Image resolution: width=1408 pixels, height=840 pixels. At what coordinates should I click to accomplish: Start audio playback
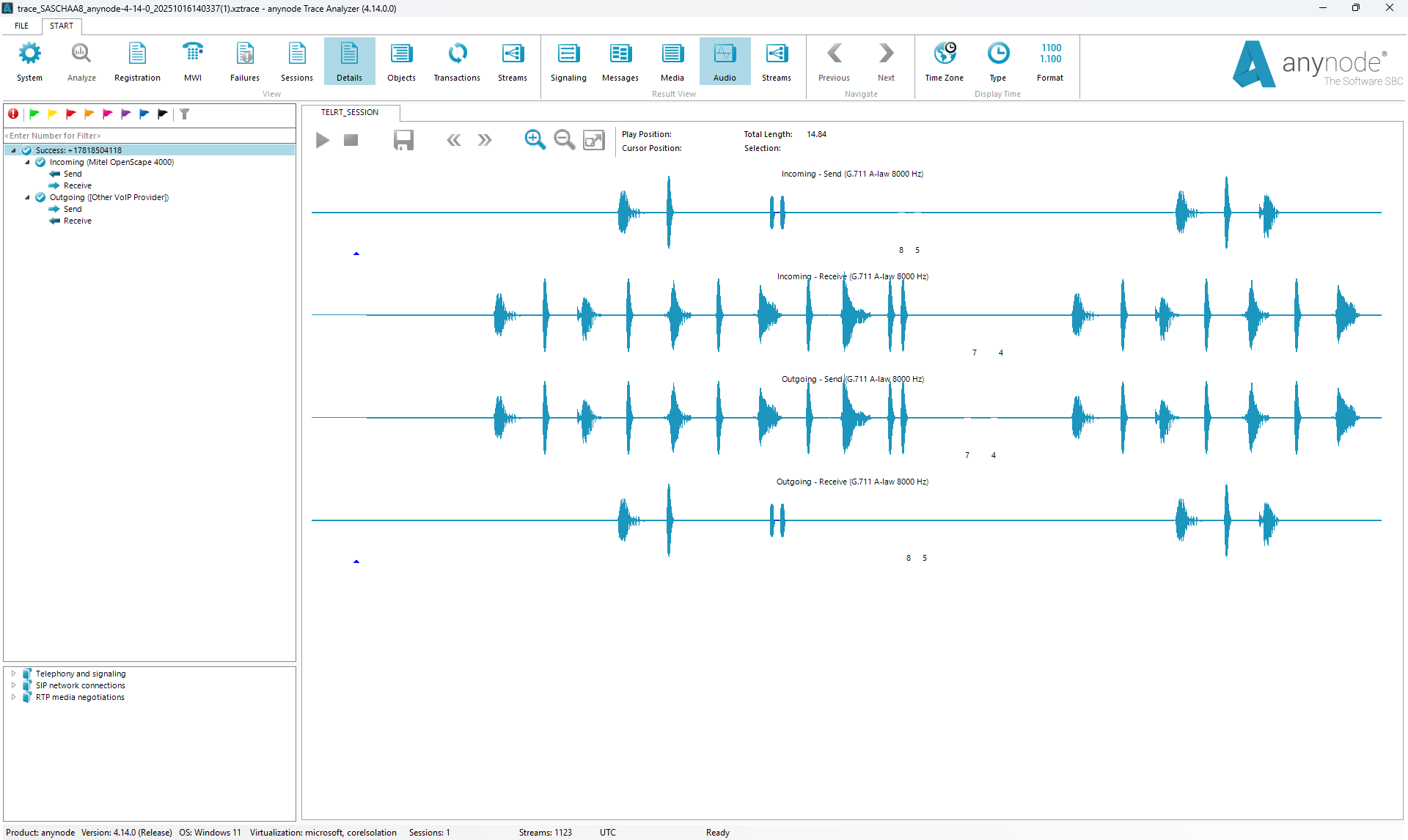tap(322, 140)
